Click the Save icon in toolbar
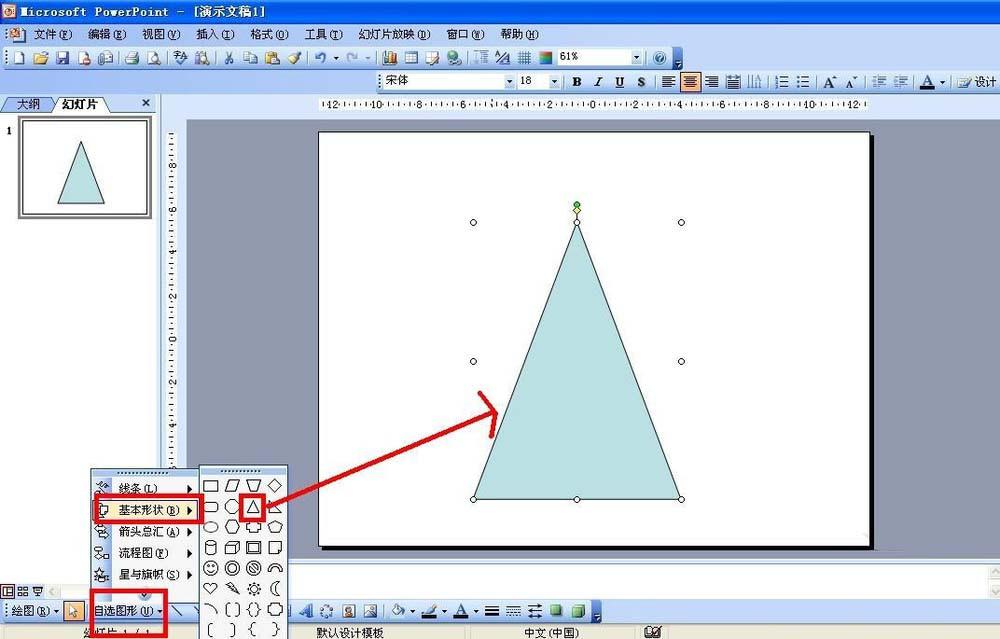This screenshot has width=1000, height=639. coord(62,58)
